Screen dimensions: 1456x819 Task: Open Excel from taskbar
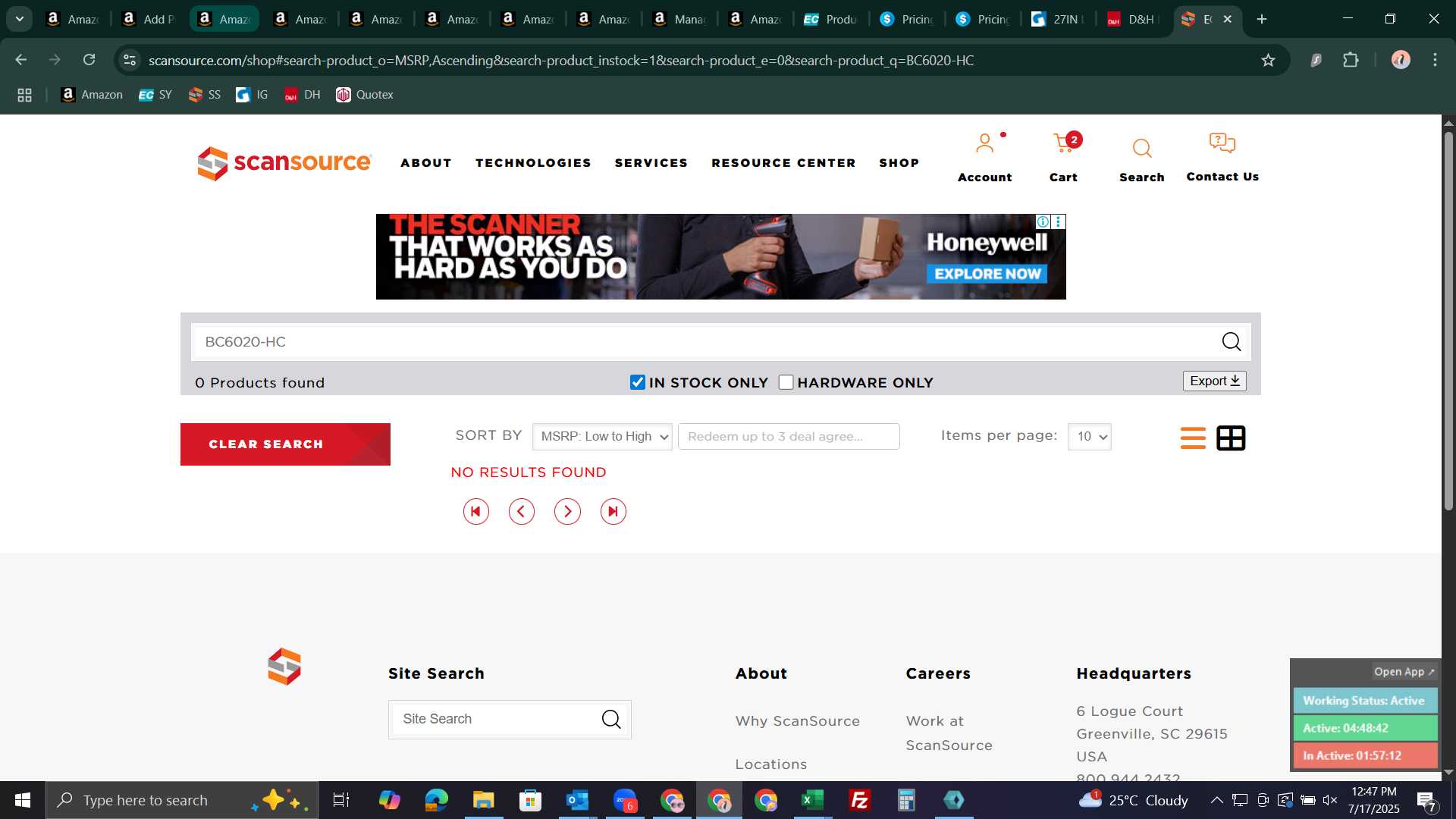(812, 800)
